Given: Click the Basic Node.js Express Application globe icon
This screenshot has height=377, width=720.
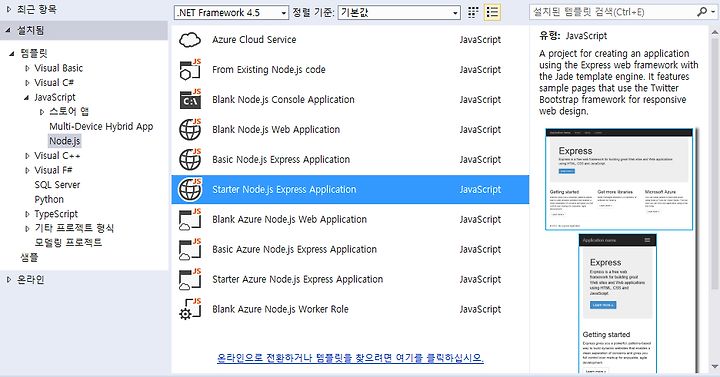Looking at the screenshot, I should click(x=190, y=159).
